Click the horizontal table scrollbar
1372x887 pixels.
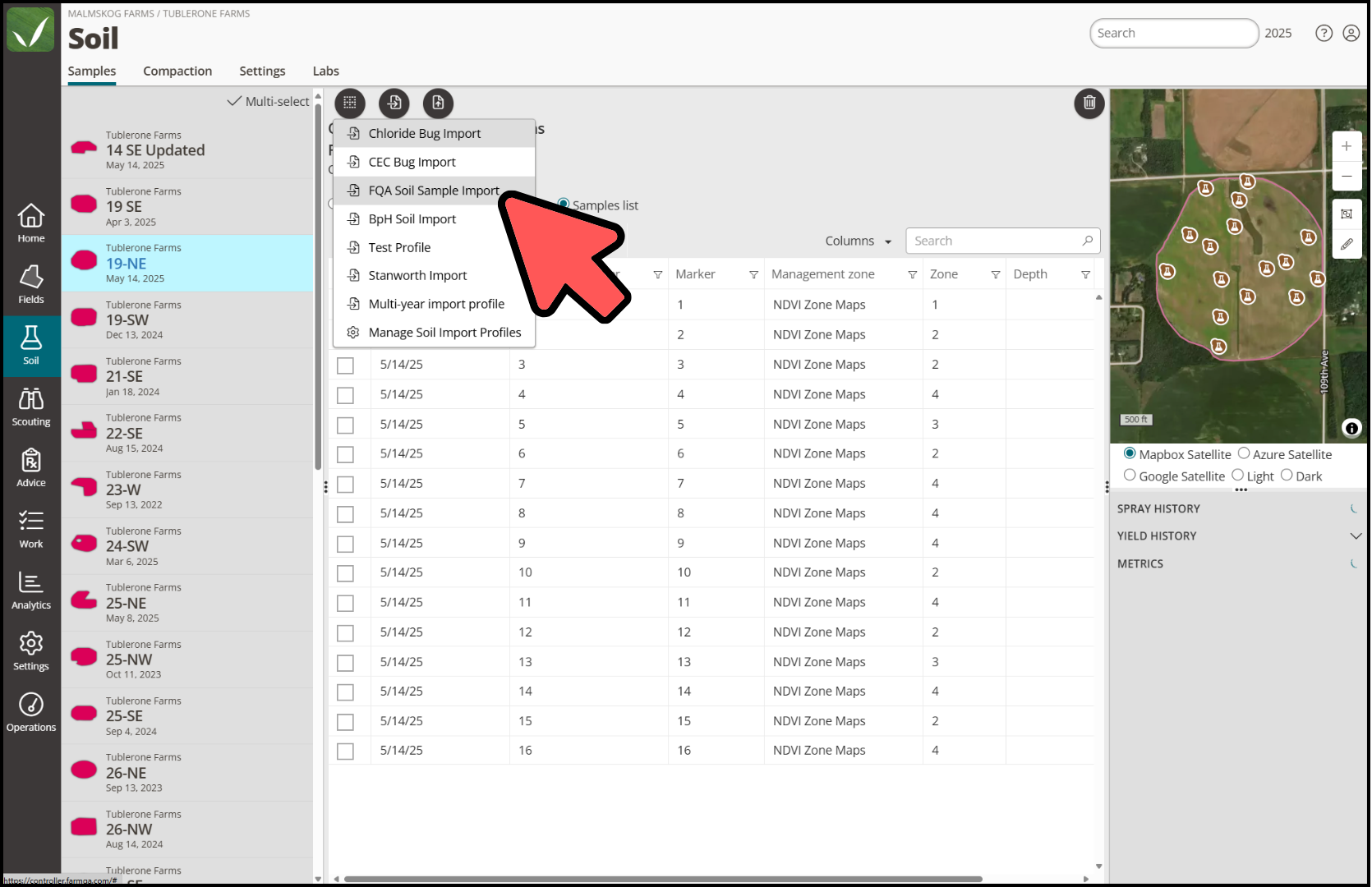(662, 879)
